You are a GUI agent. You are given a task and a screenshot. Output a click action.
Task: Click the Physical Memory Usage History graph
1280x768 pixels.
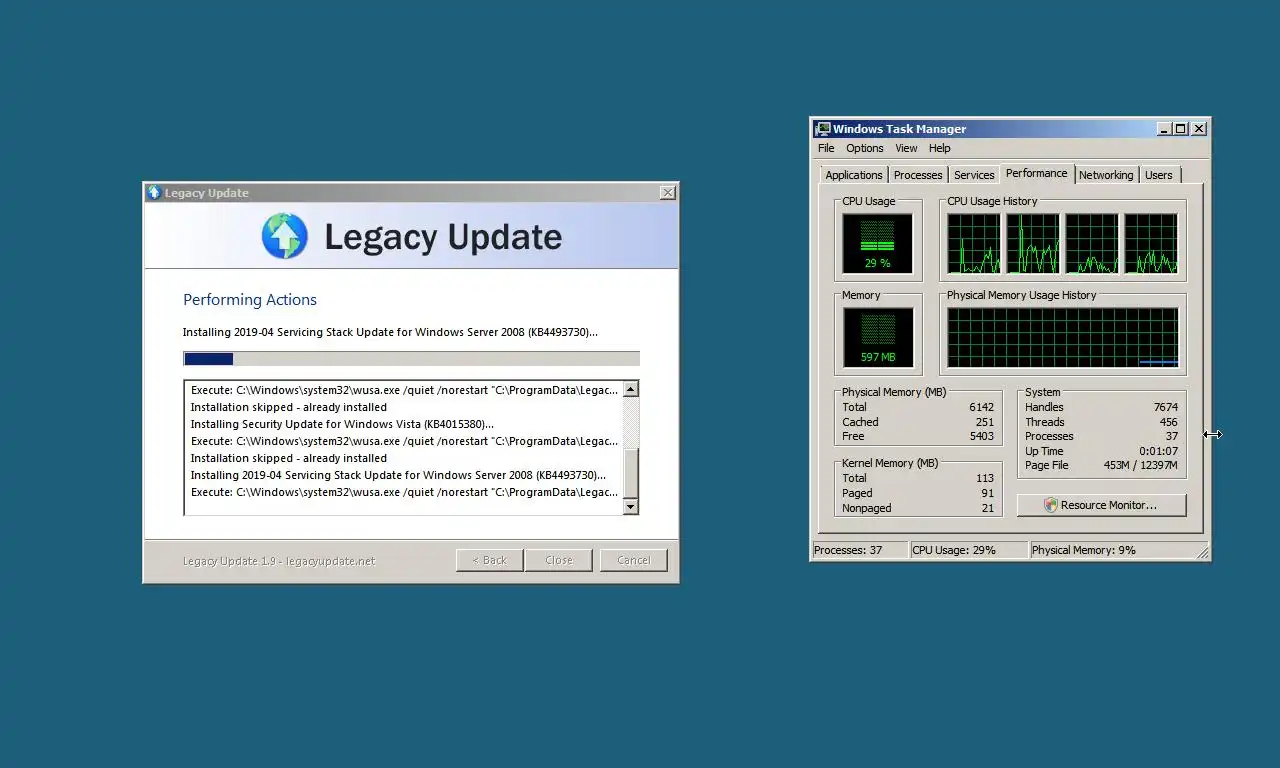point(1063,337)
